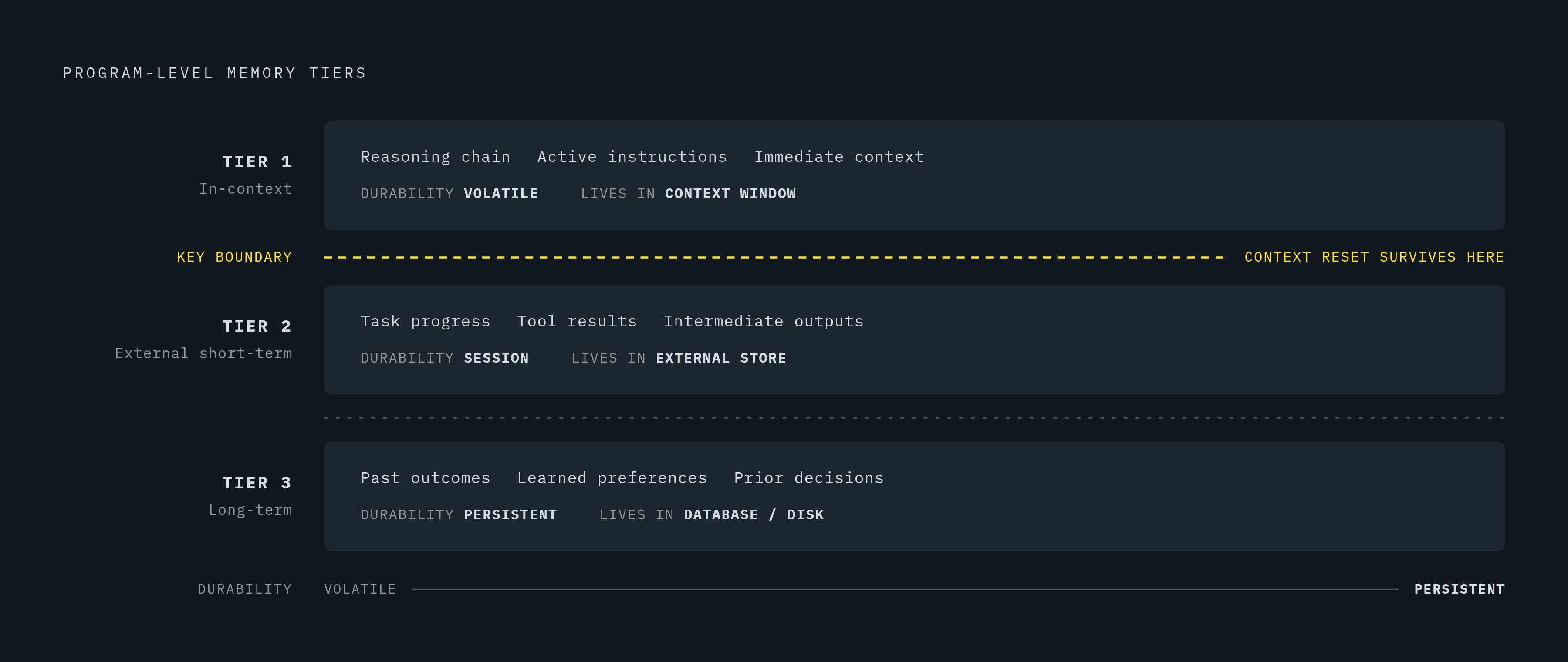Click the 'In-context' subtitle

[x=246, y=188]
